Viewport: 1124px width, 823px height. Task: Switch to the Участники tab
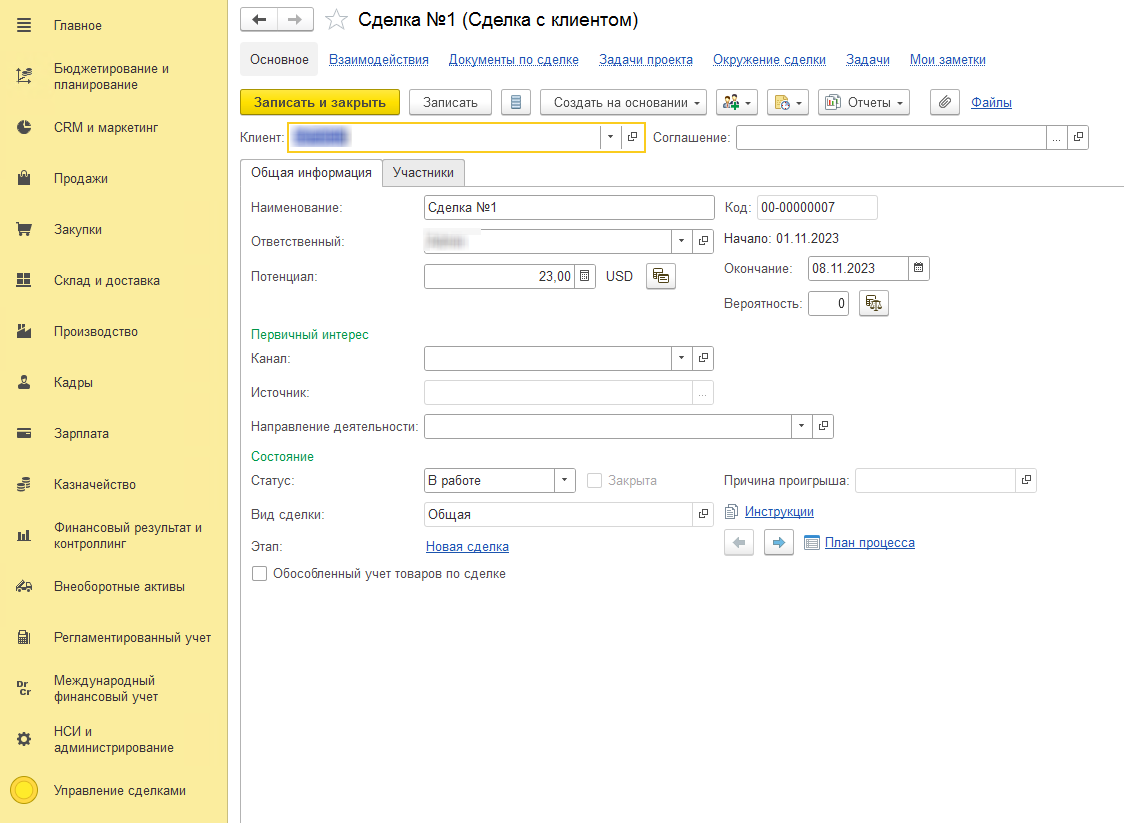click(x=423, y=173)
